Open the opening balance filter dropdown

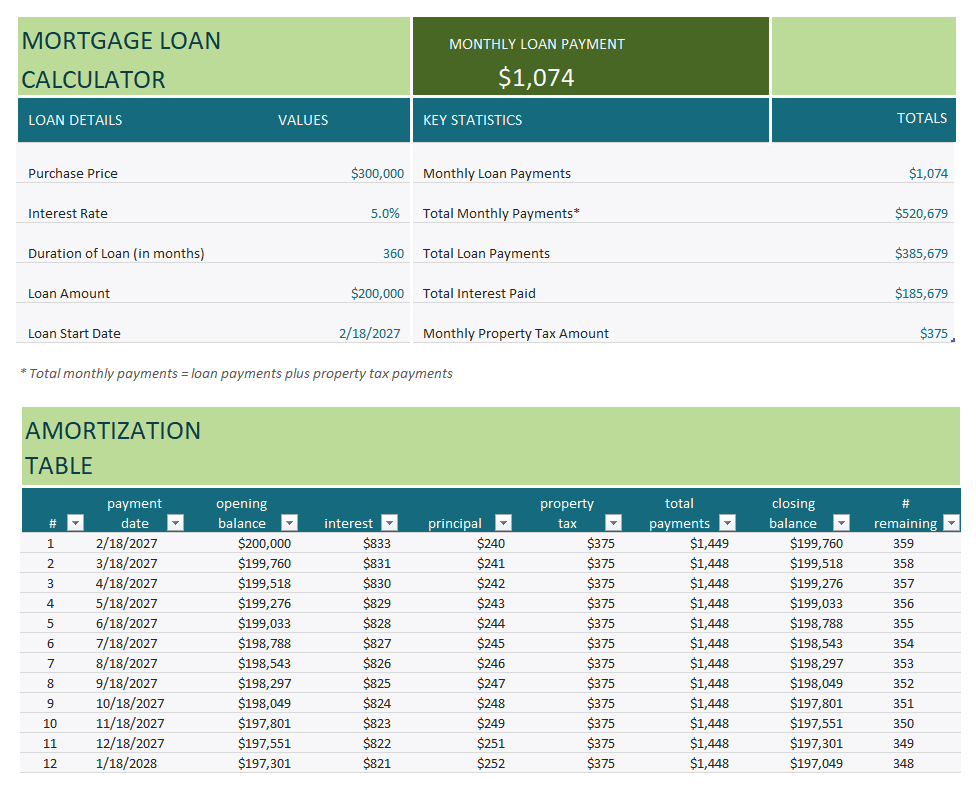pos(289,523)
